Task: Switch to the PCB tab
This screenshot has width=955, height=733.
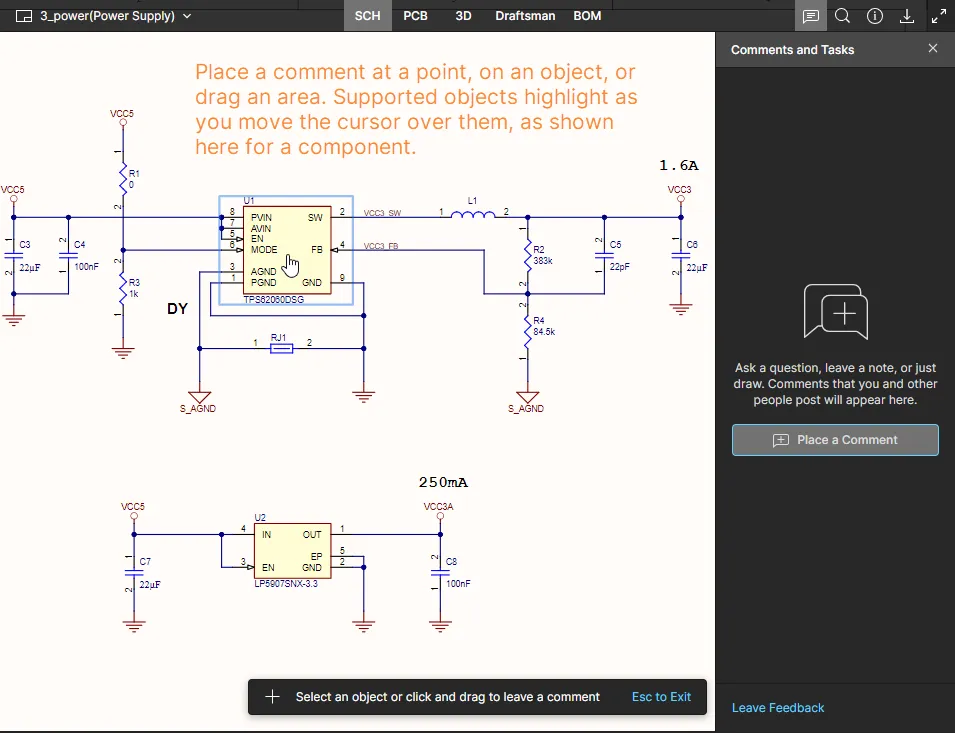Action: (x=415, y=16)
